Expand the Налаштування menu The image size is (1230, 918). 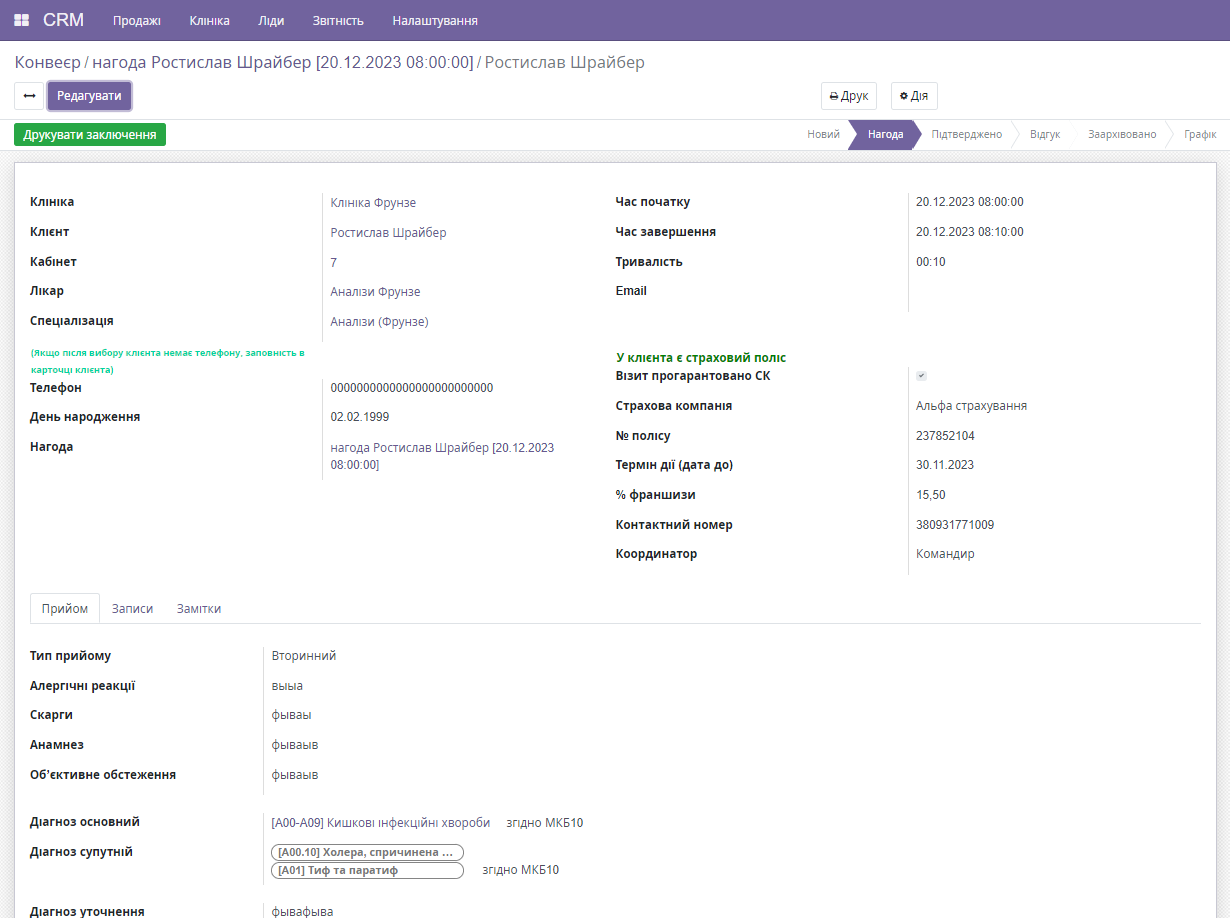tap(434, 20)
